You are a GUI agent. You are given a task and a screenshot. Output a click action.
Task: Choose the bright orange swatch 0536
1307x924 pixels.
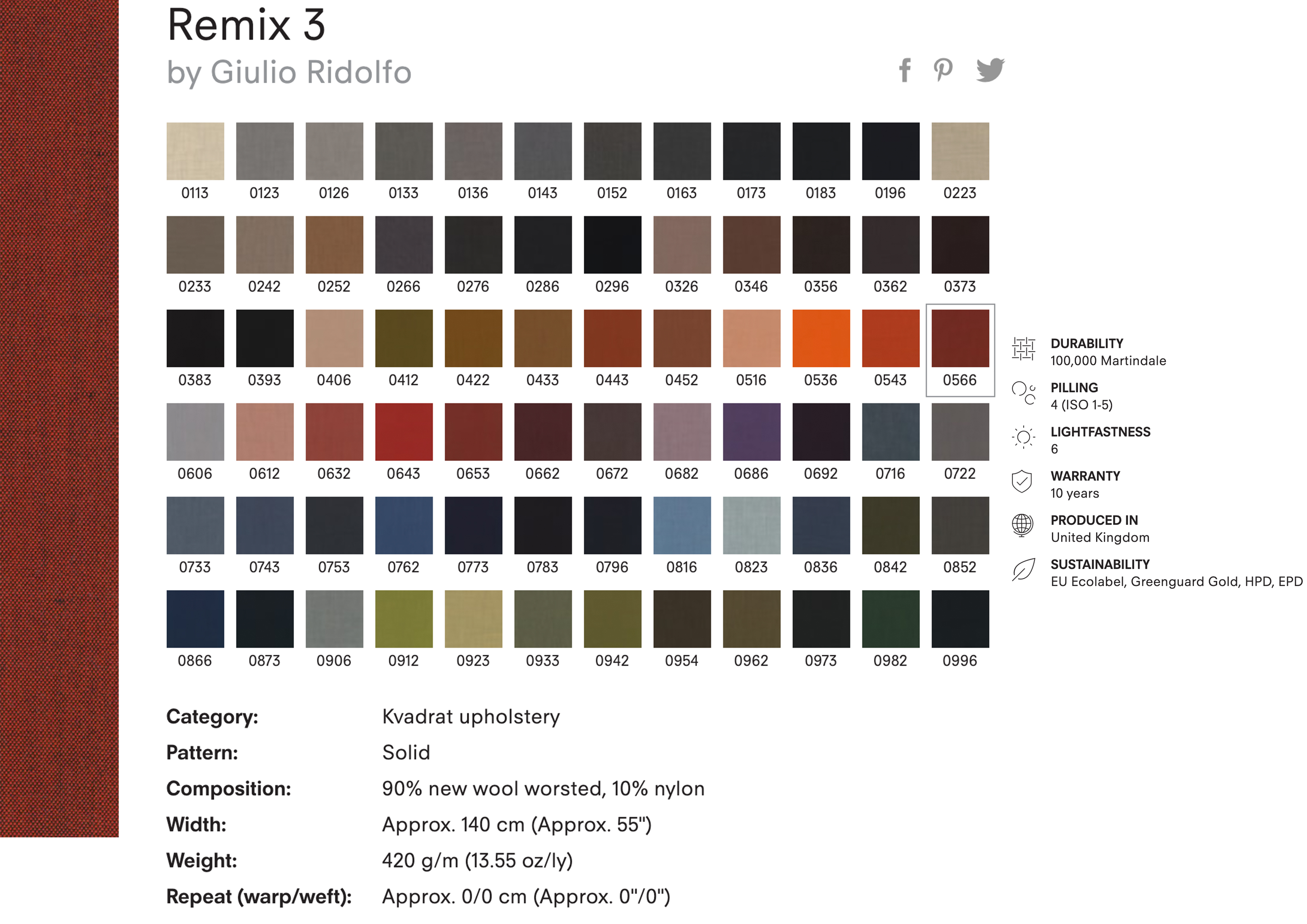821,339
